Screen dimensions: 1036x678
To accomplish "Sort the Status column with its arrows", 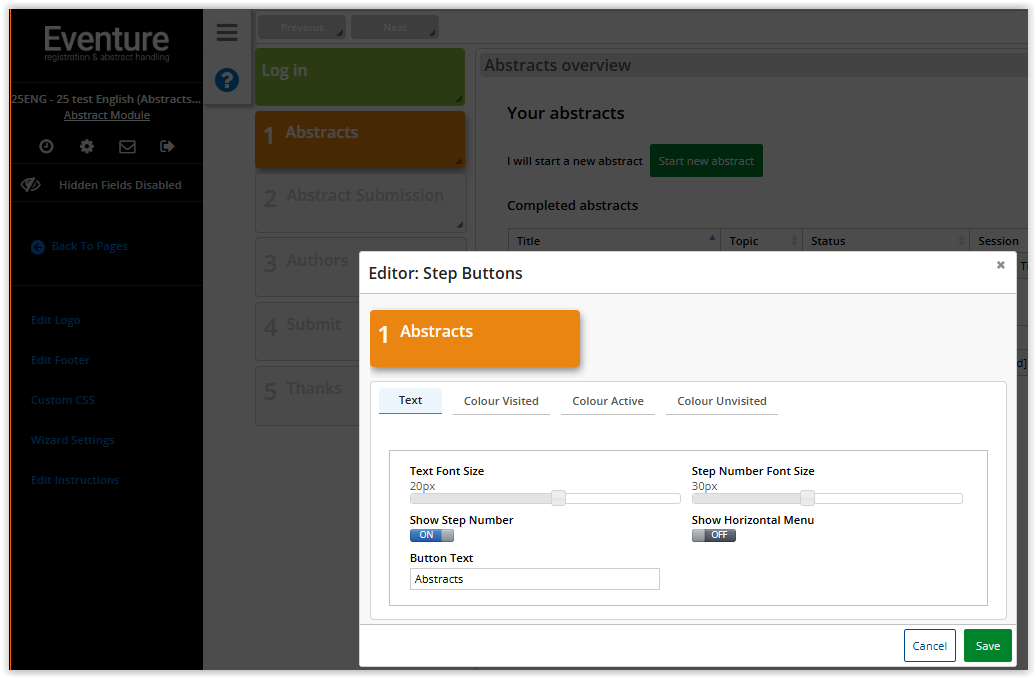I will point(962,241).
